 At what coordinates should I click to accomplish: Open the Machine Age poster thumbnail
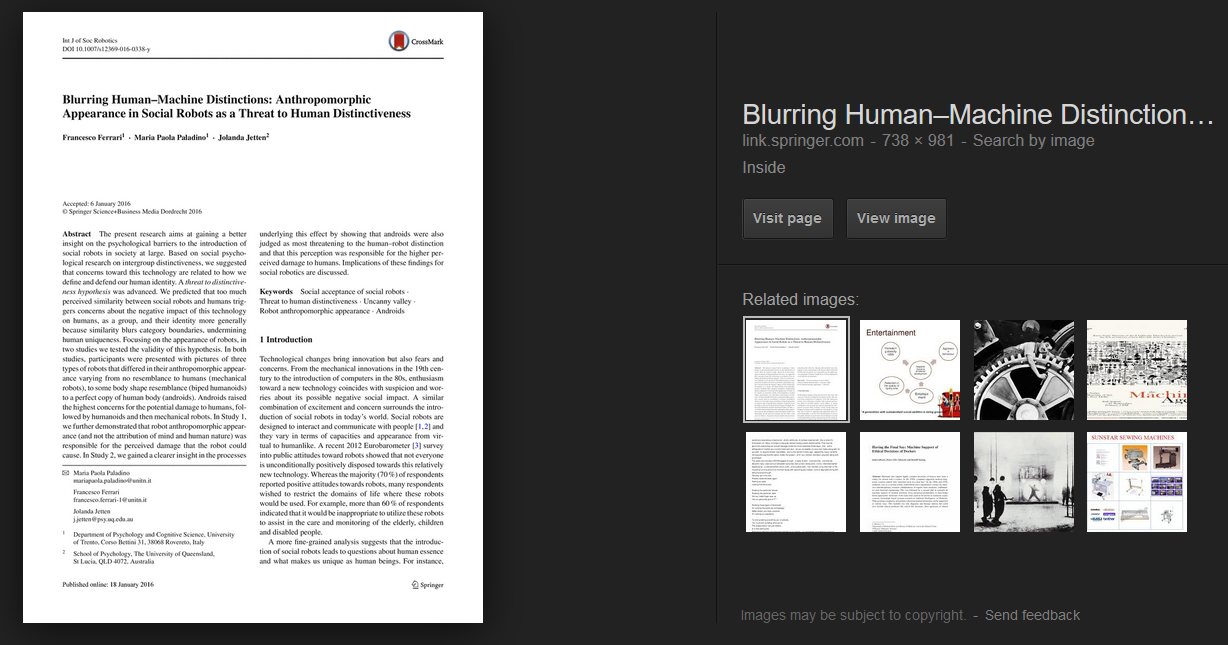click(x=1137, y=369)
